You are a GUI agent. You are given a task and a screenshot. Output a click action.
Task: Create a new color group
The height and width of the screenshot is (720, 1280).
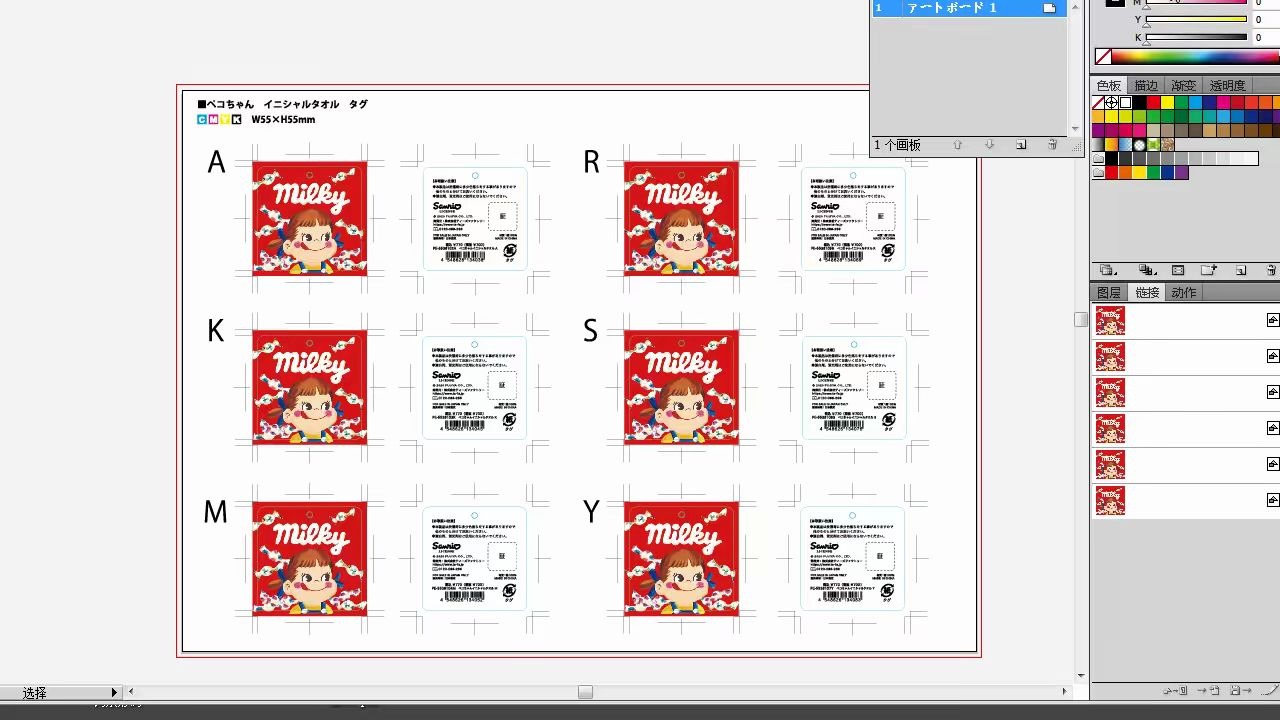pos(1208,270)
